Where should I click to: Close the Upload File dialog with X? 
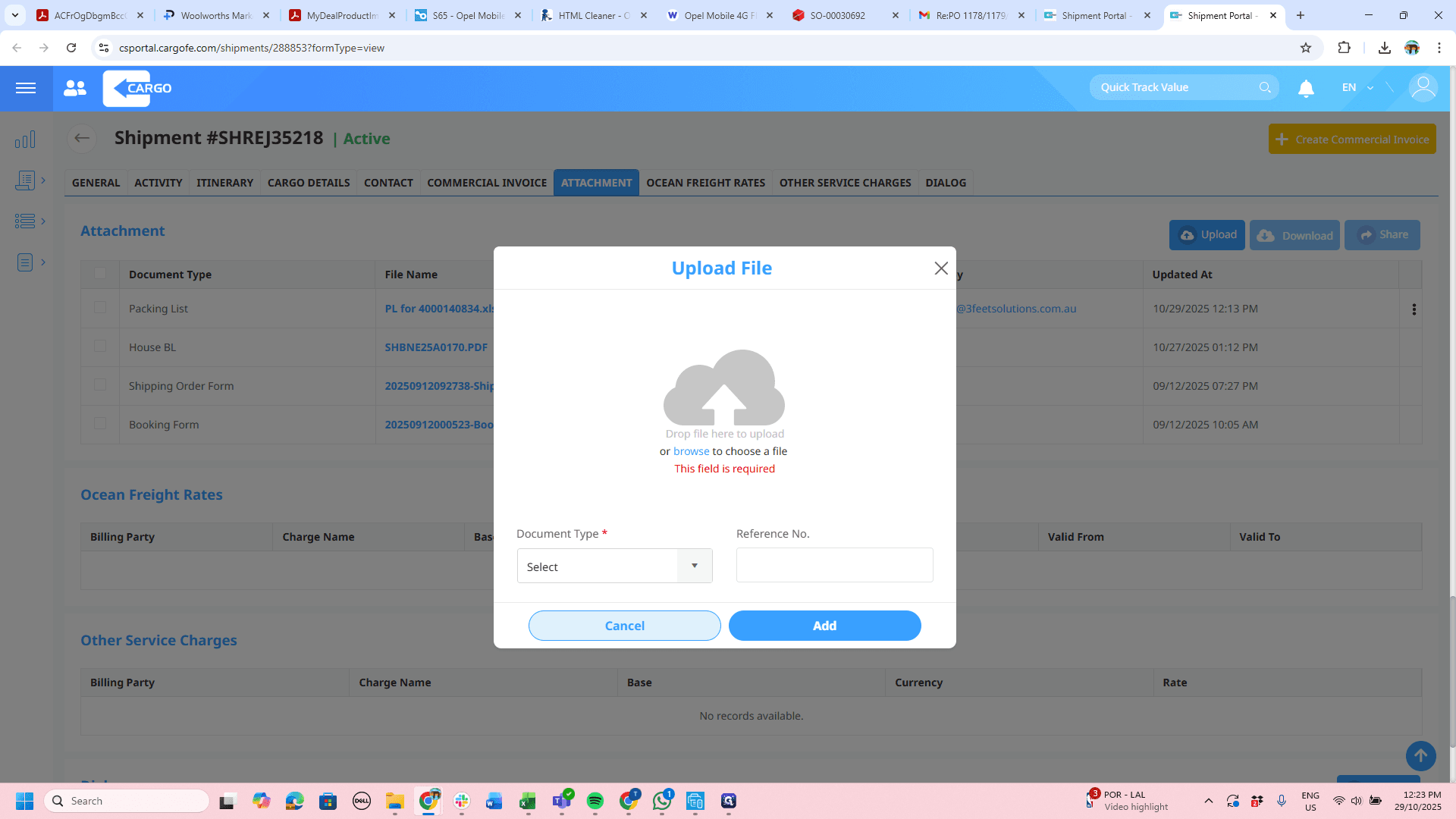pyautogui.click(x=941, y=268)
